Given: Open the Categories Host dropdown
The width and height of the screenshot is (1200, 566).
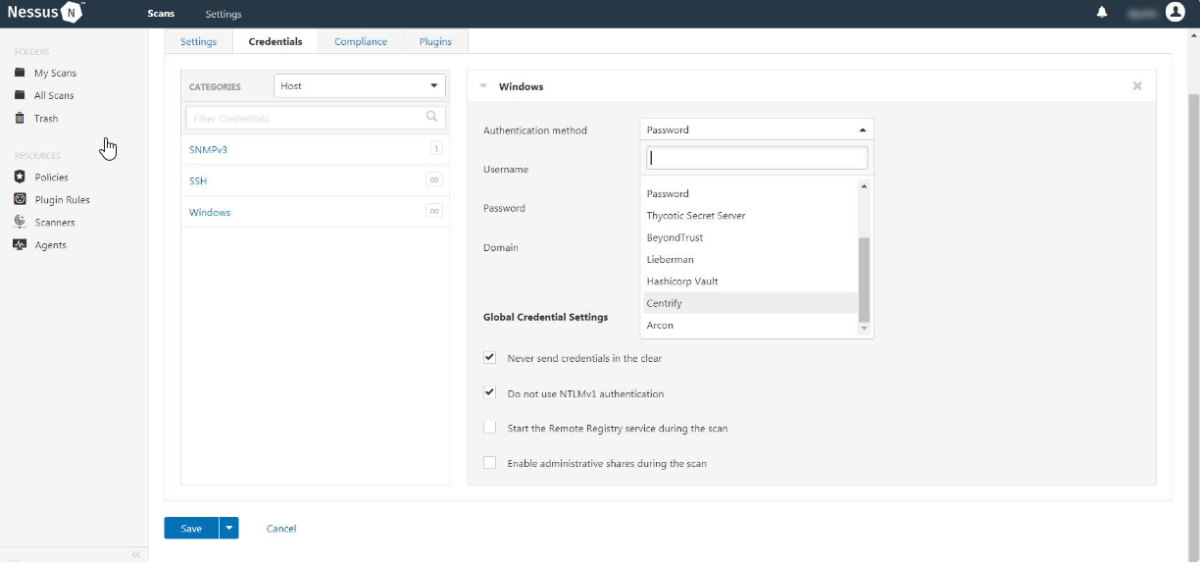Looking at the screenshot, I should 359,86.
